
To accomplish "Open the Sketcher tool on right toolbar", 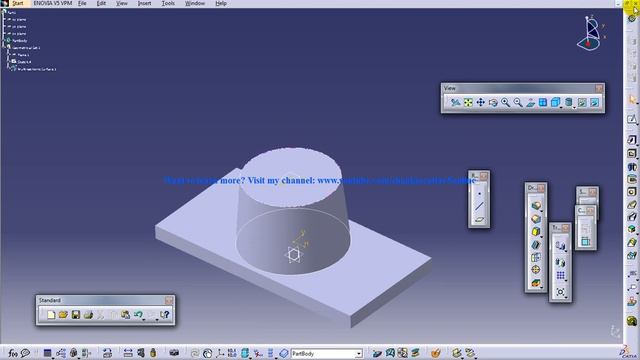I will (632, 119).
